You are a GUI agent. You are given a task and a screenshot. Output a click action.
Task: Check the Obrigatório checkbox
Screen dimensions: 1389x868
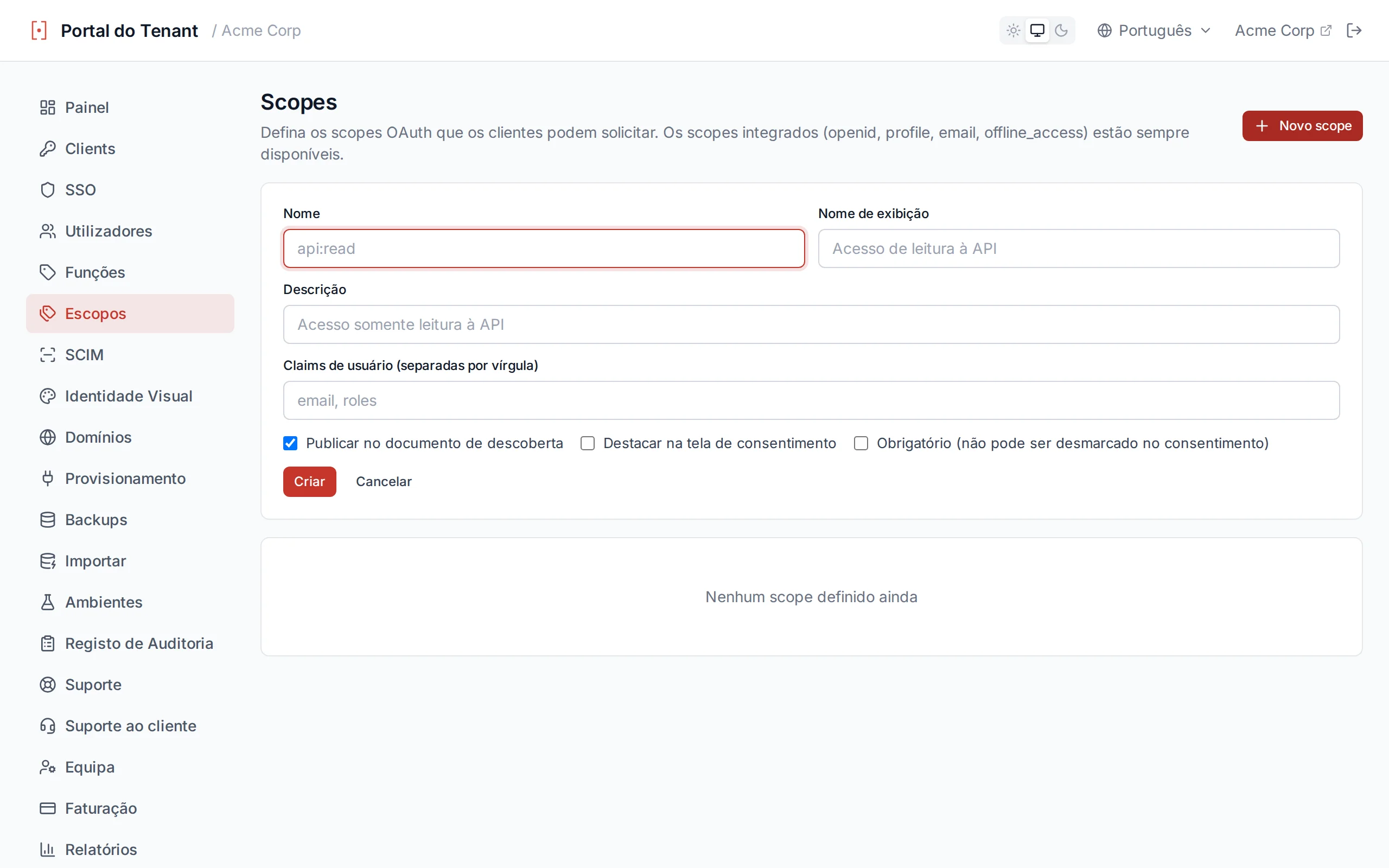tap(861, 443)
